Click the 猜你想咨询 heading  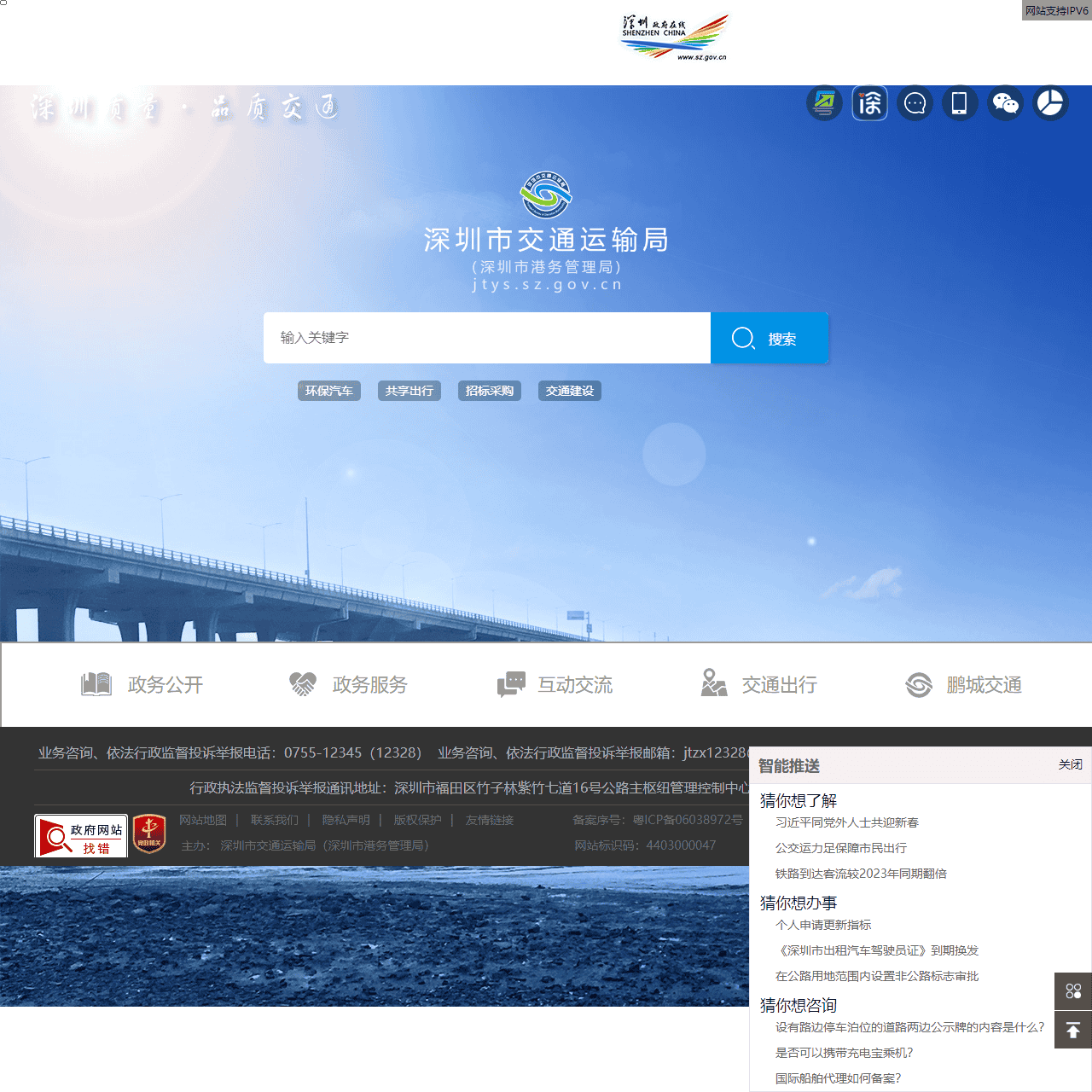(799, 1005)
